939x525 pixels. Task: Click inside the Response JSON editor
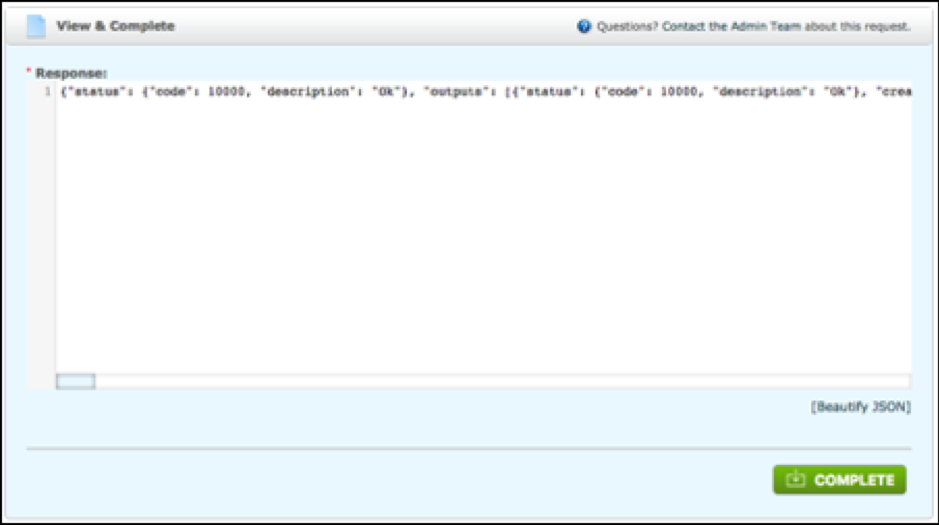pos(484,227)
